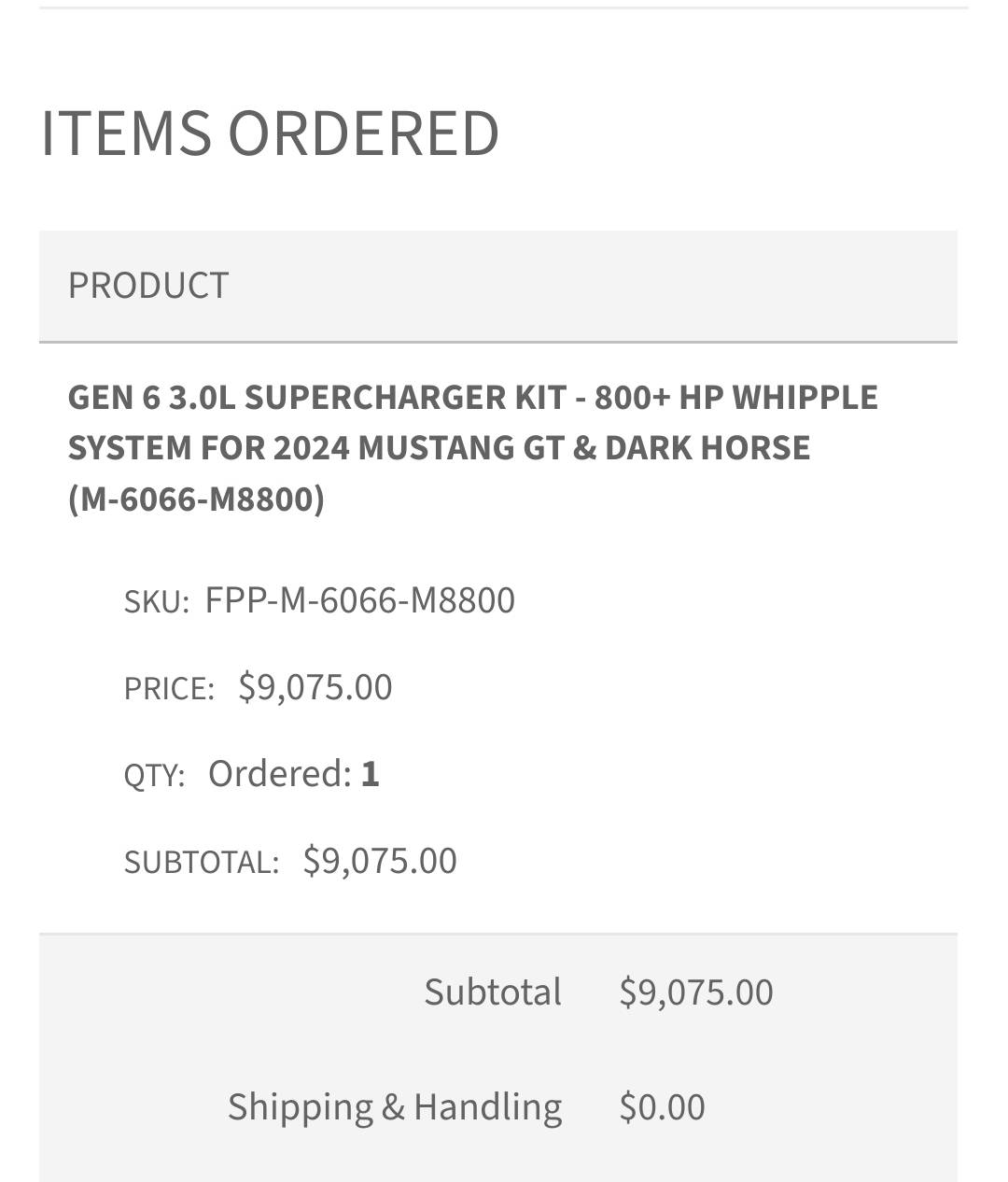This screenshot has width=1008, height=1182.
Task: Click the item subtotal amount $9,075.00
Action: tap(380, 861)
